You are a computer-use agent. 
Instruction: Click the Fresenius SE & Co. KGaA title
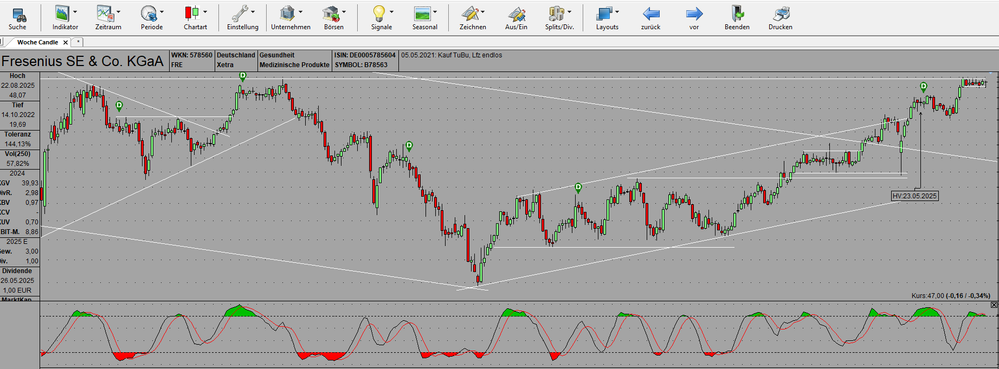pos(83,62)
